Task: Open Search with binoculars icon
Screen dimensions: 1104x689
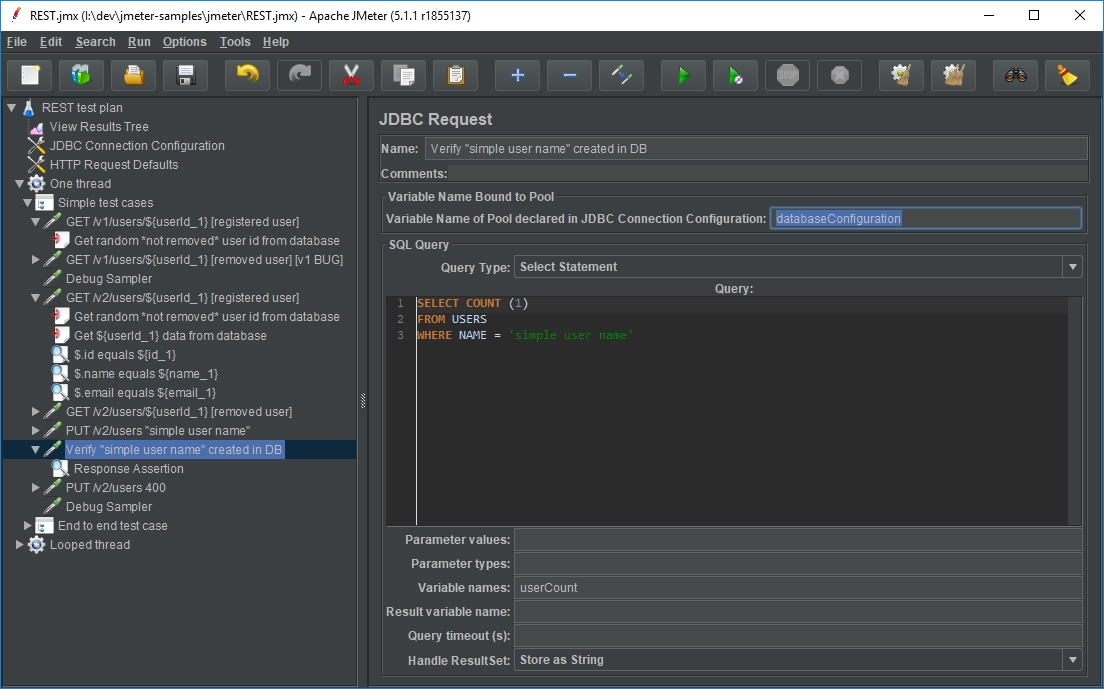Action: (1015, 75)
